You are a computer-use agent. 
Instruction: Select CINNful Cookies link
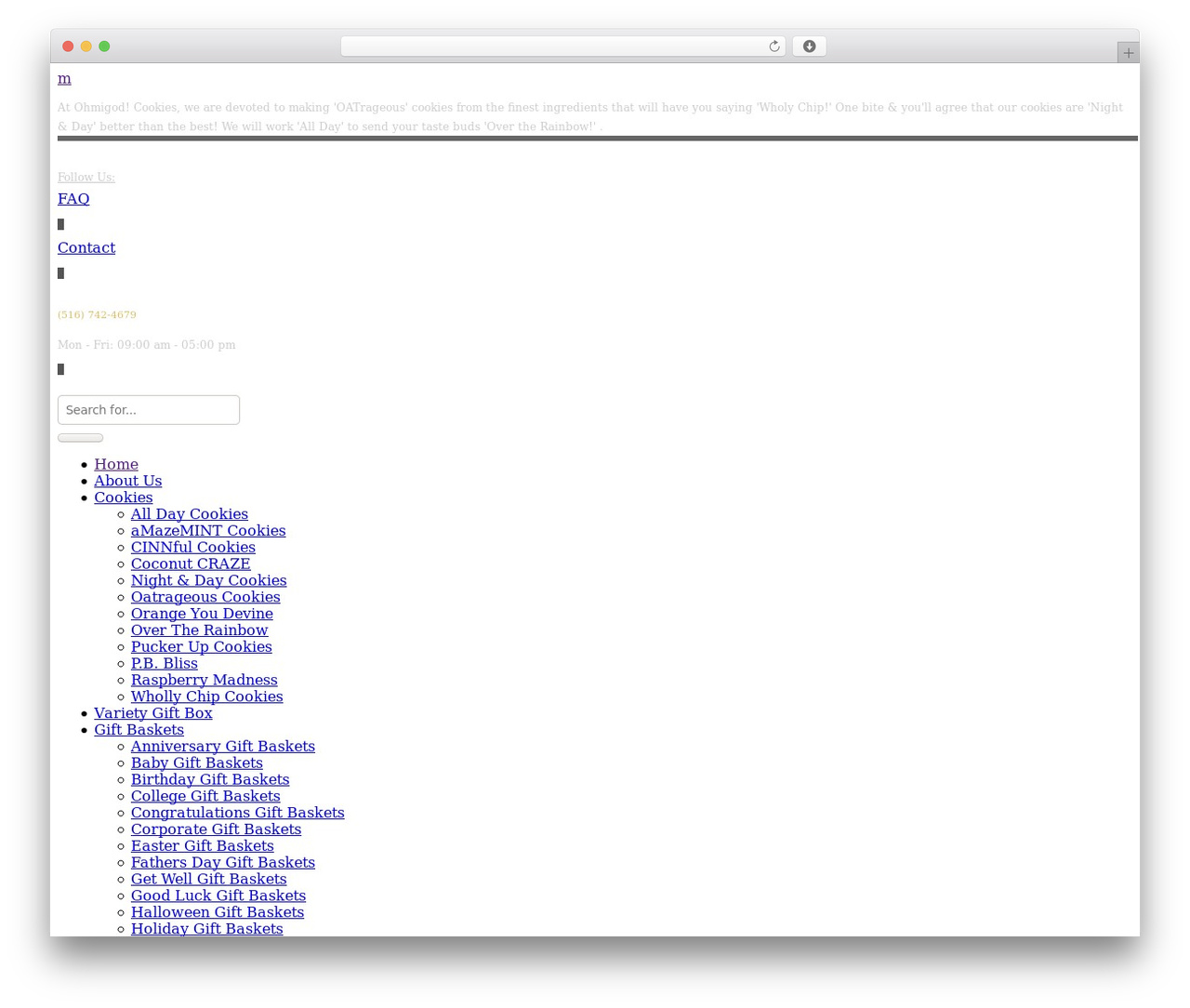click(x=193, y=548)
